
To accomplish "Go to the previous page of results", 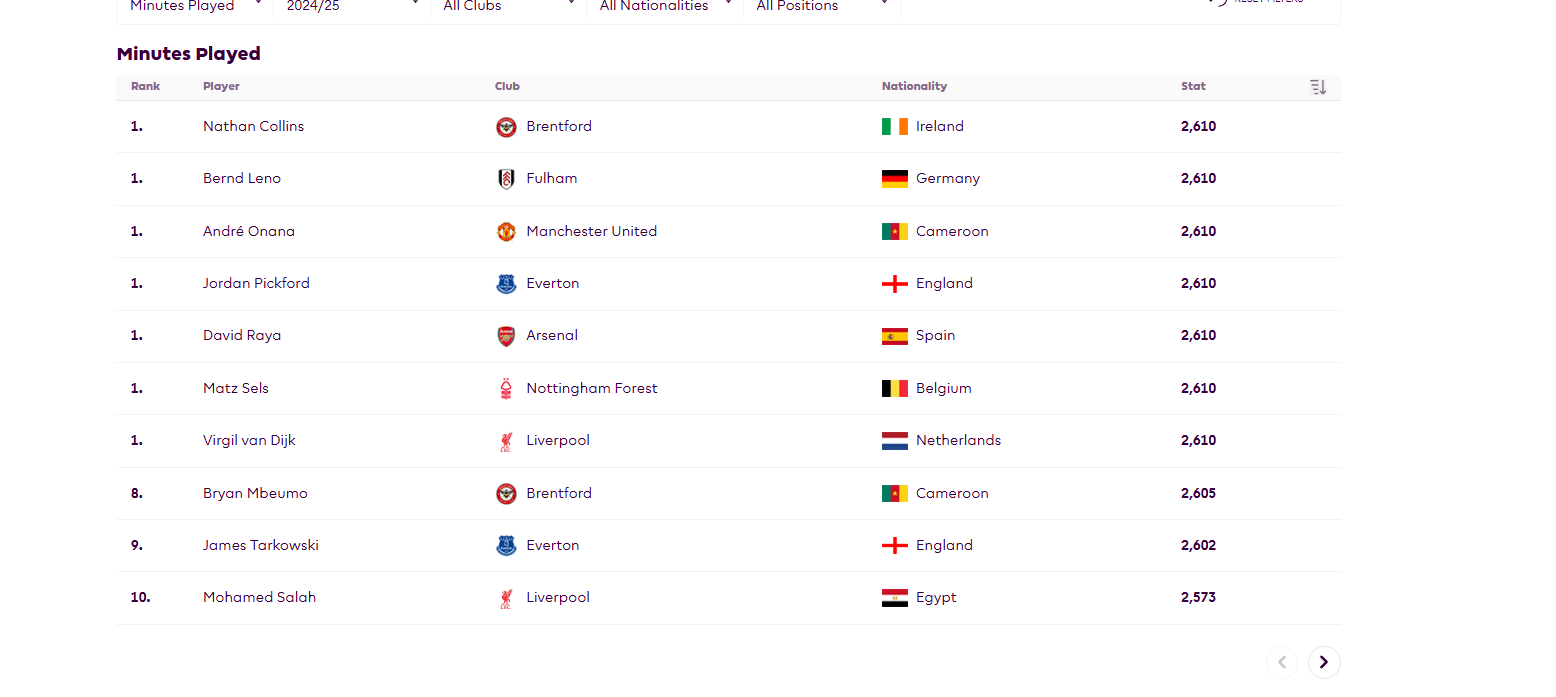I will pyautogui.click(x=1282, y=662).
